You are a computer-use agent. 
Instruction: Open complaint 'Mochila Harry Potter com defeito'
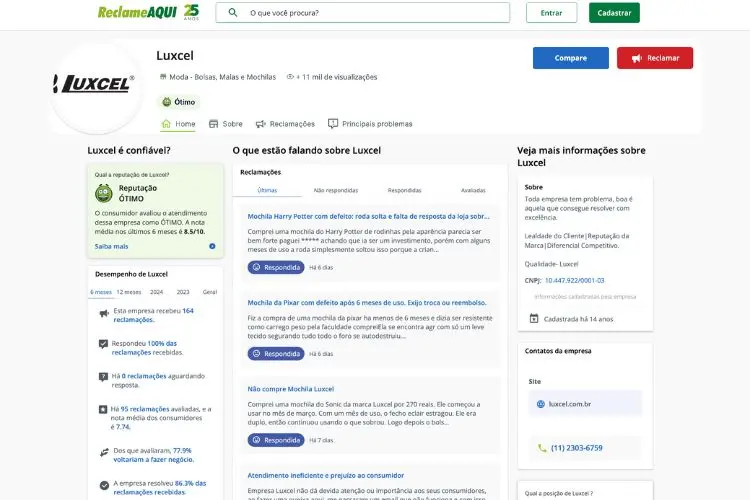368,216
